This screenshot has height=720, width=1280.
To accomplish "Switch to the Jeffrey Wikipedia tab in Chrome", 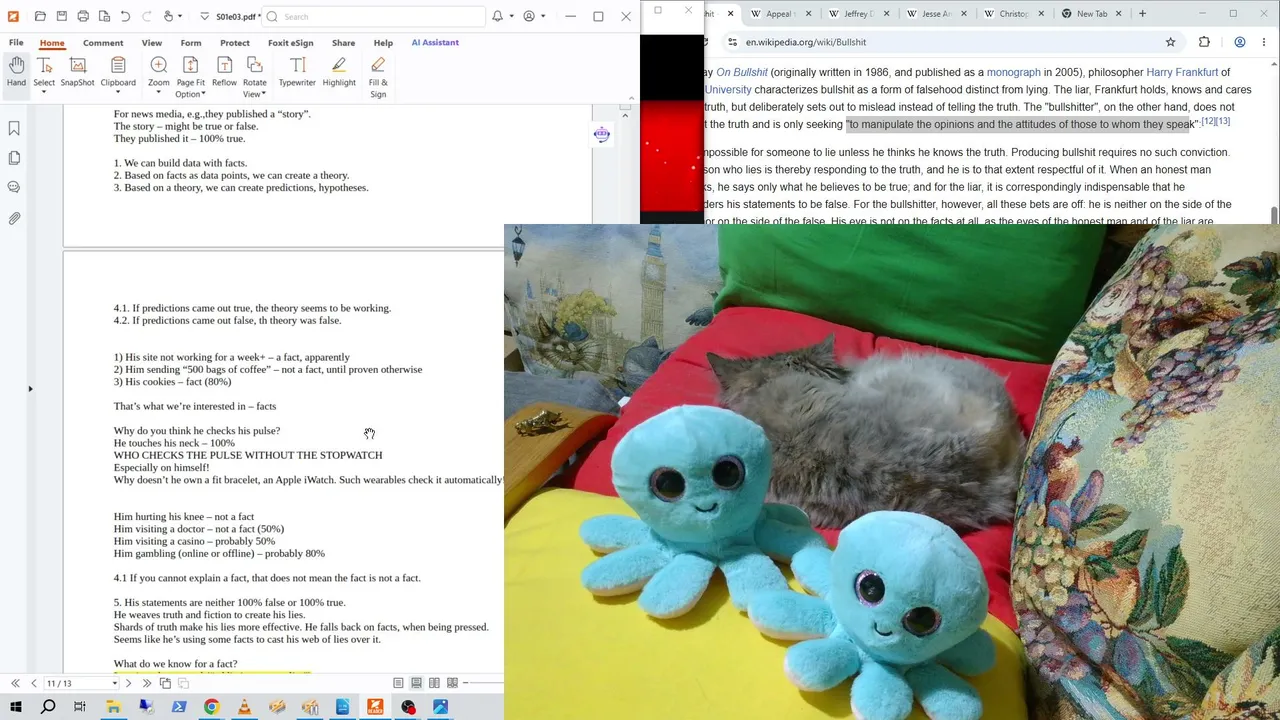I will coord(857,14).
